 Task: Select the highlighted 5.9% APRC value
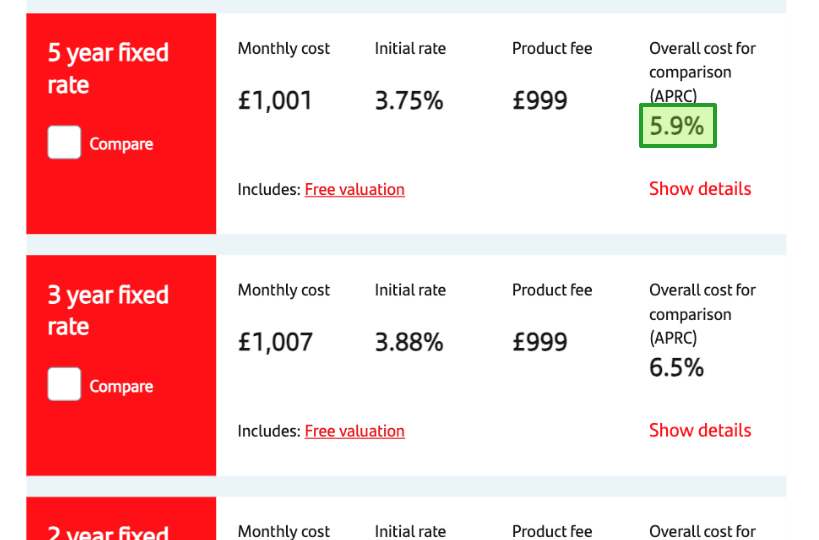677,127
